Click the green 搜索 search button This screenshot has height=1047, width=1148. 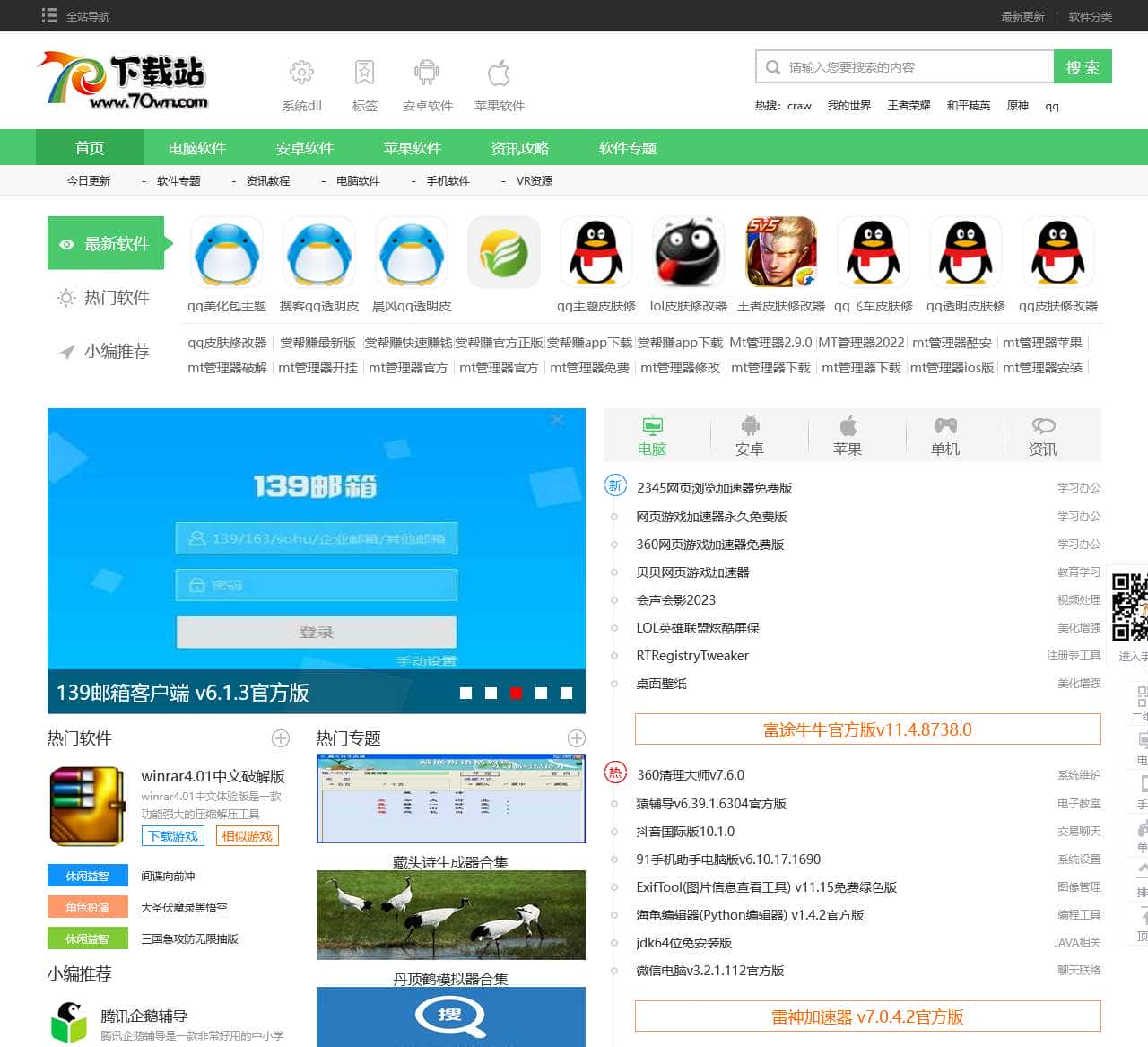click(1083, 66)
